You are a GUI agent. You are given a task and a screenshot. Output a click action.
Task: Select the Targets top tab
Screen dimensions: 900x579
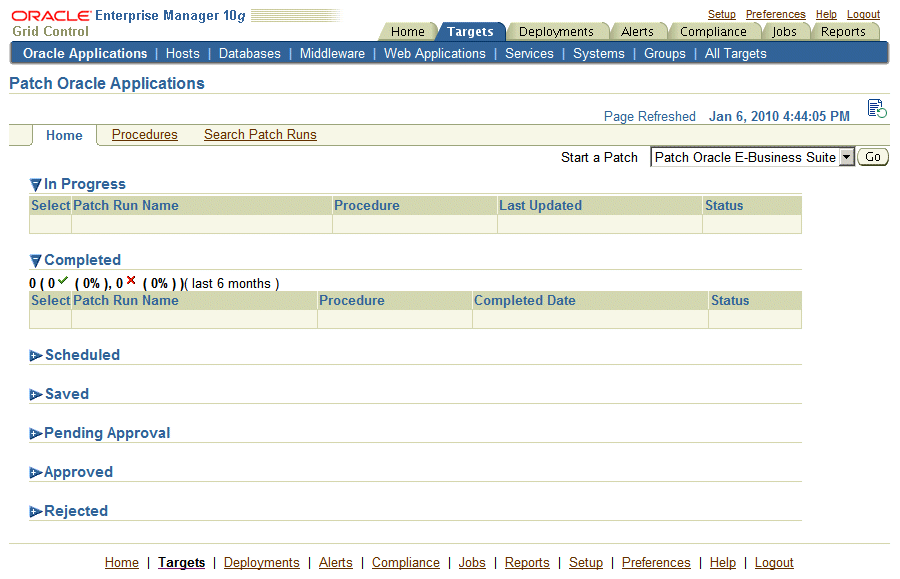pos(470,32)
